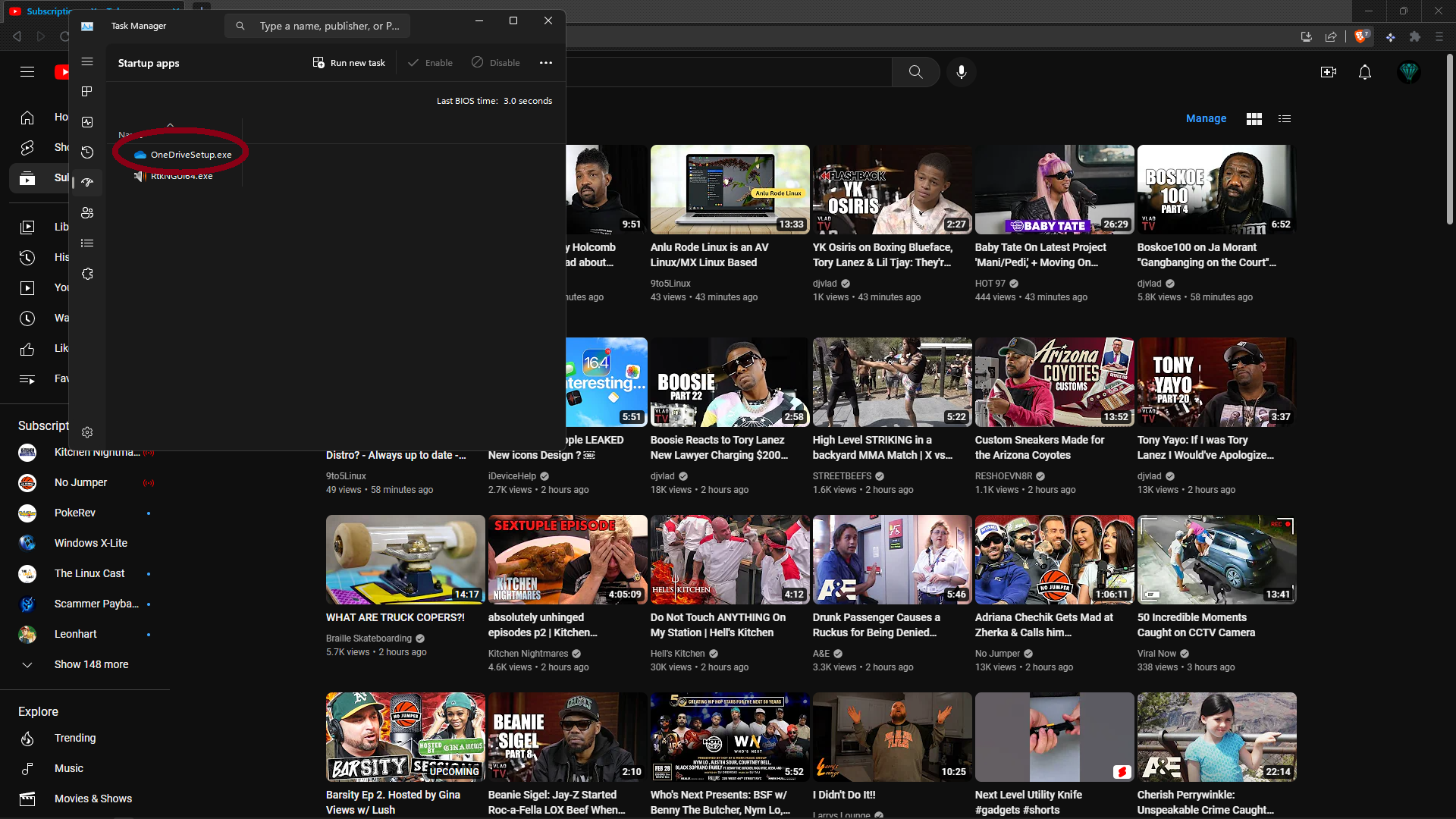The image size is (1456, 819).
Task: Open YouTube notifications bell
Action: click(x=1365, y=72)
